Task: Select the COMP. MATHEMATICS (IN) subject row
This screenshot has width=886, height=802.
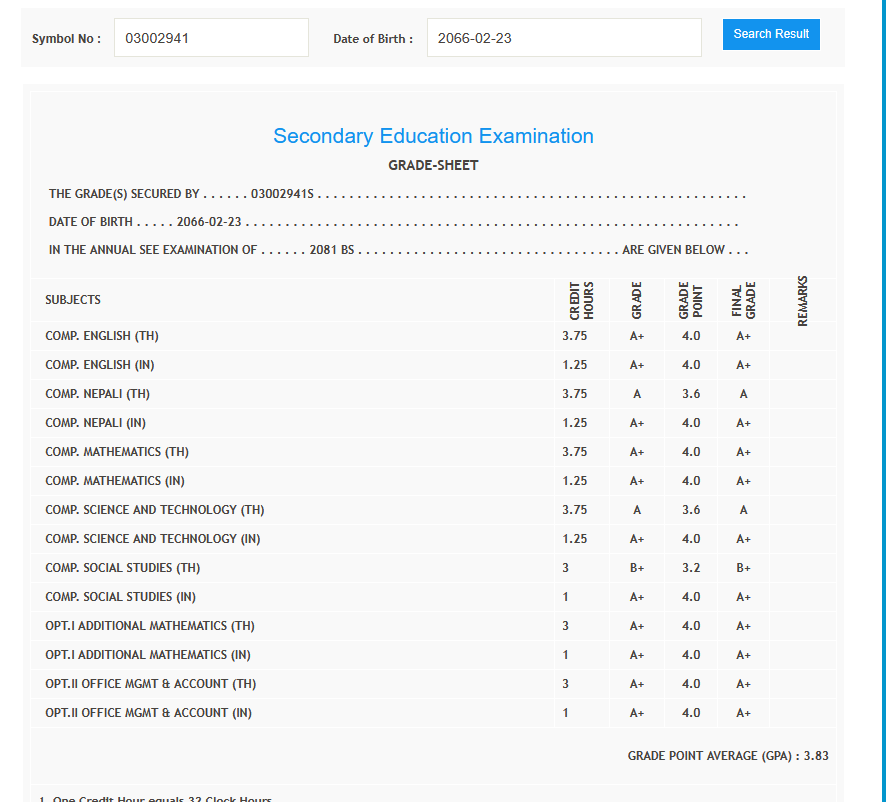Action: pyautogui.click(x=115, y=481)
